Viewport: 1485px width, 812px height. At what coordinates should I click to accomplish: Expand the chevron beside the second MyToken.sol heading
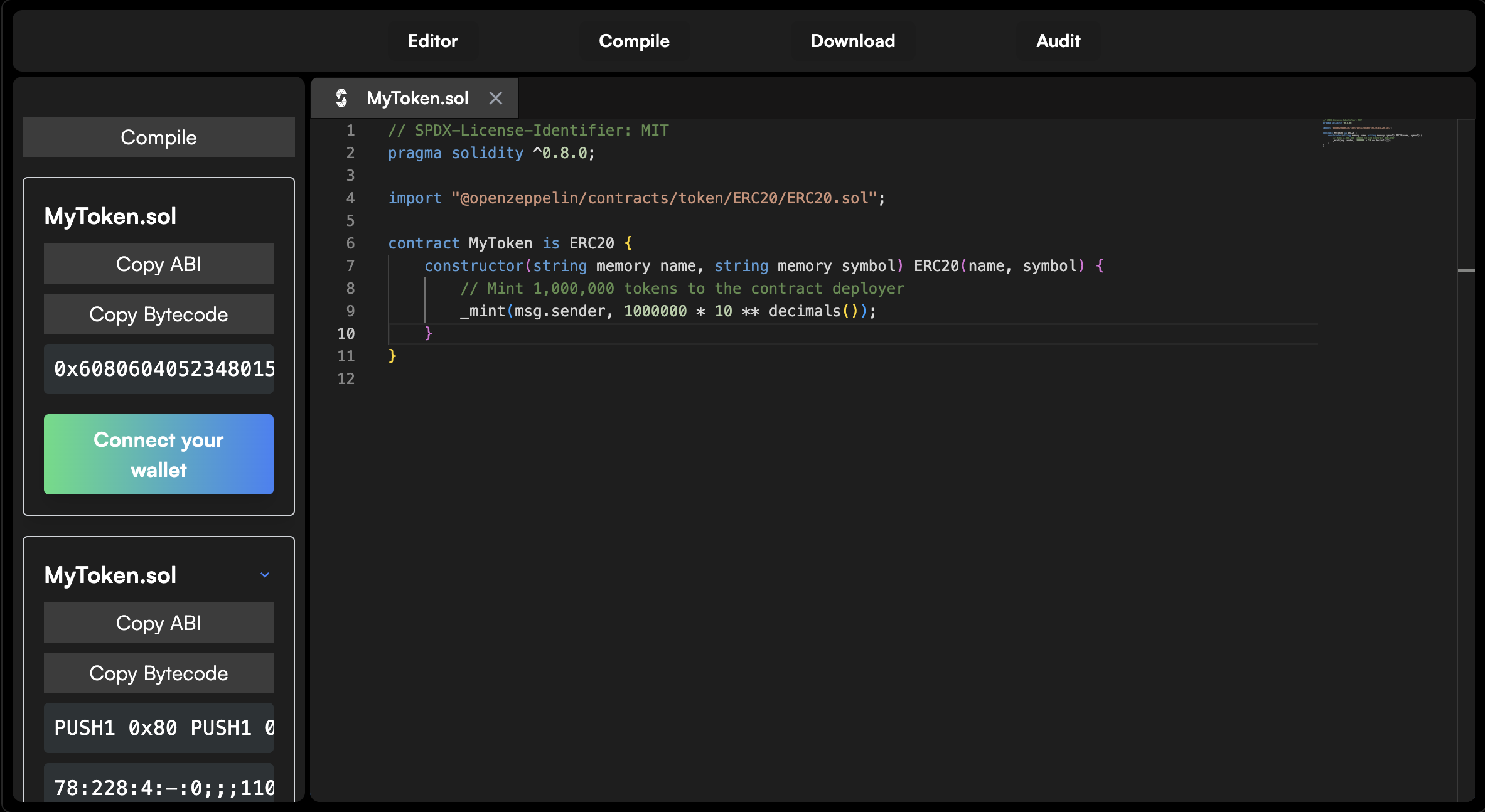[x=265, y=575]
